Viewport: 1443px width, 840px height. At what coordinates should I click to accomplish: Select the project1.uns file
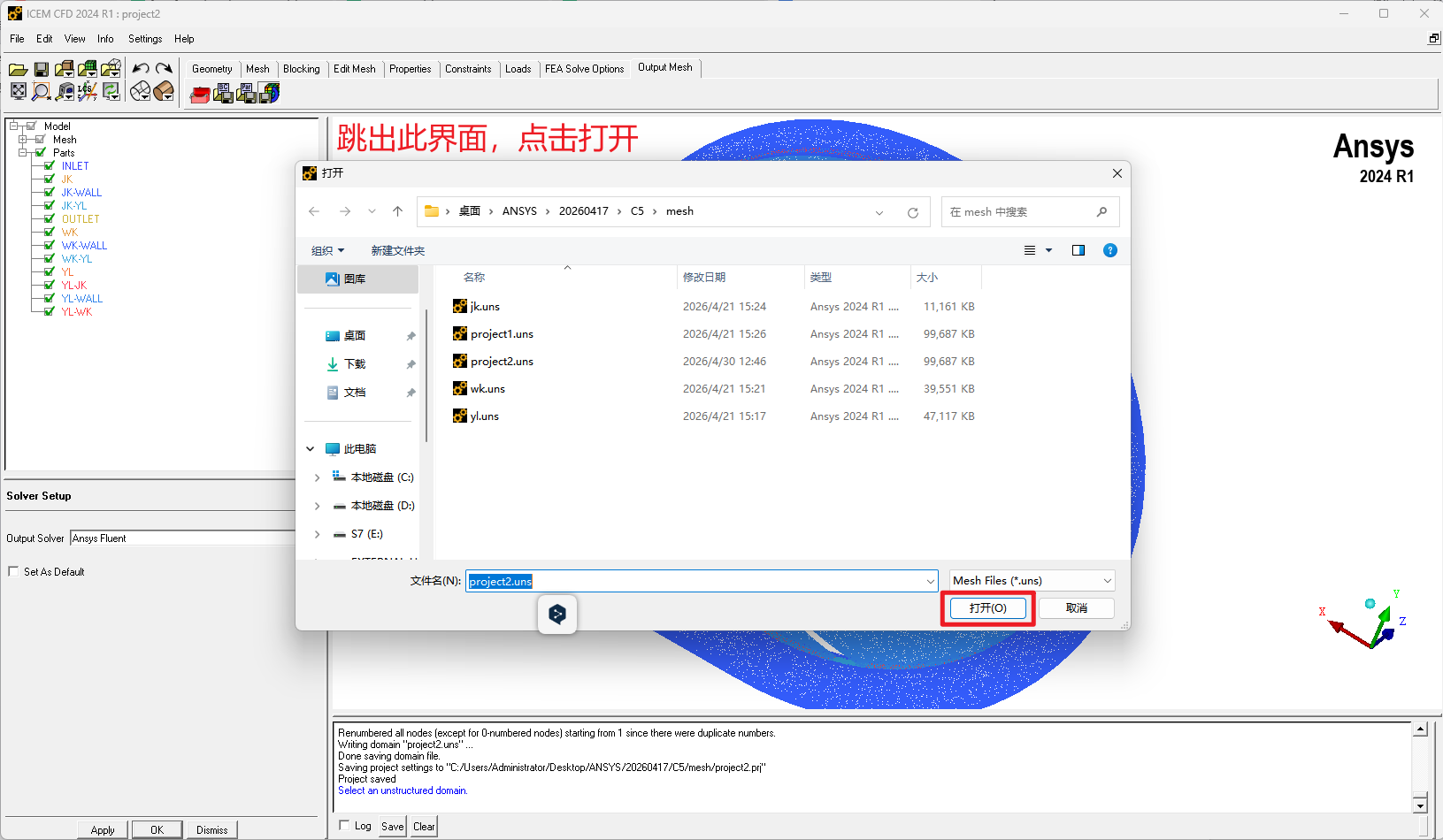(x=502, y=333)
